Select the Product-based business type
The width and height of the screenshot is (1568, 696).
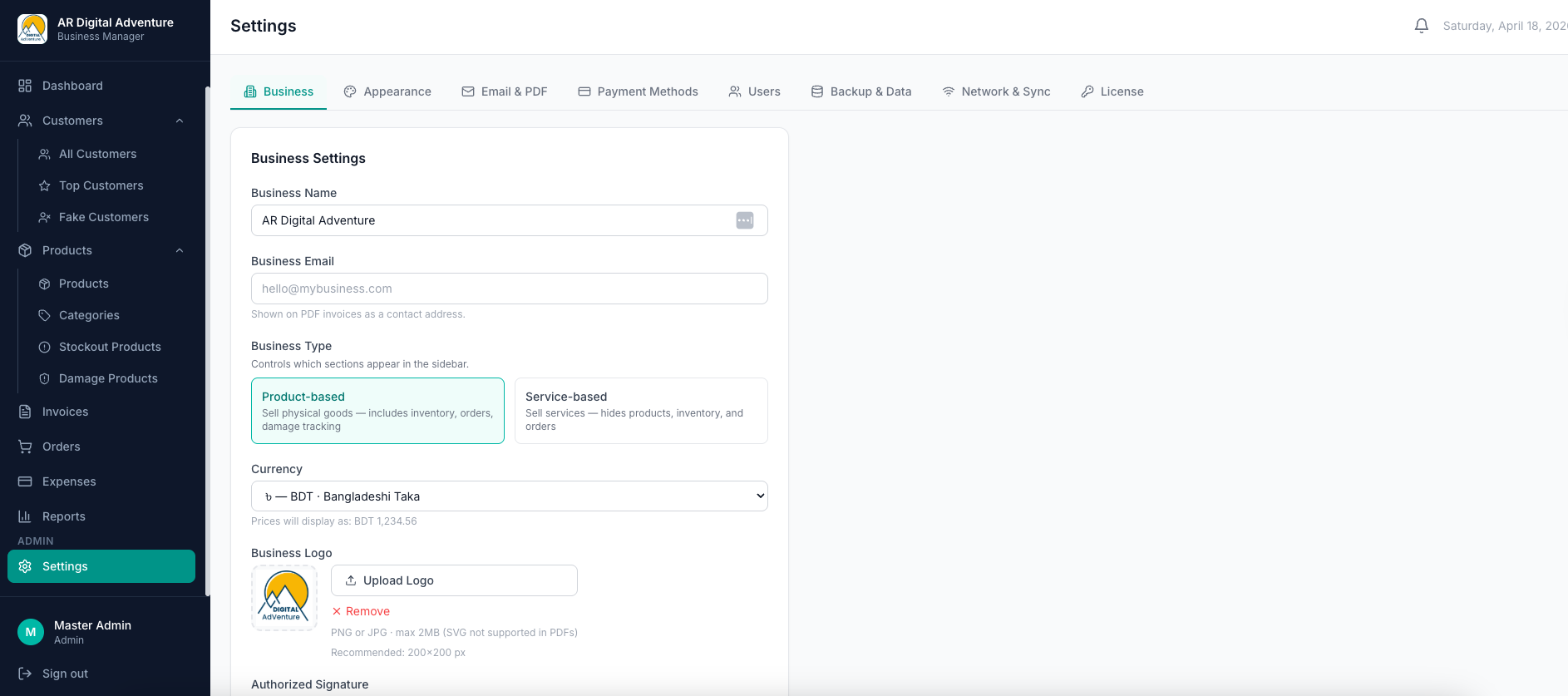(377, 411)
